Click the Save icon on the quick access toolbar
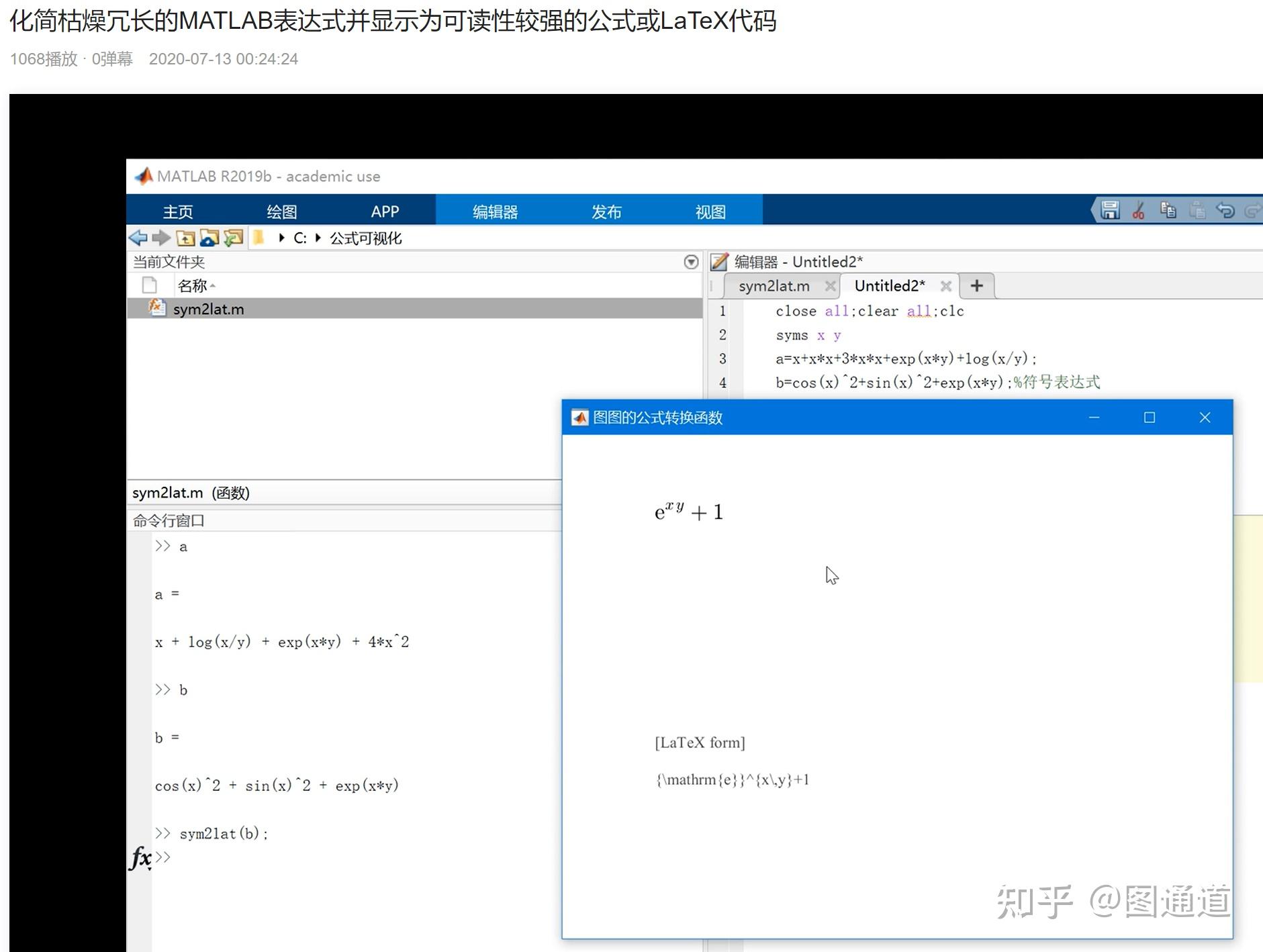The image size is (1263, 952). [x=1110, y=210]
